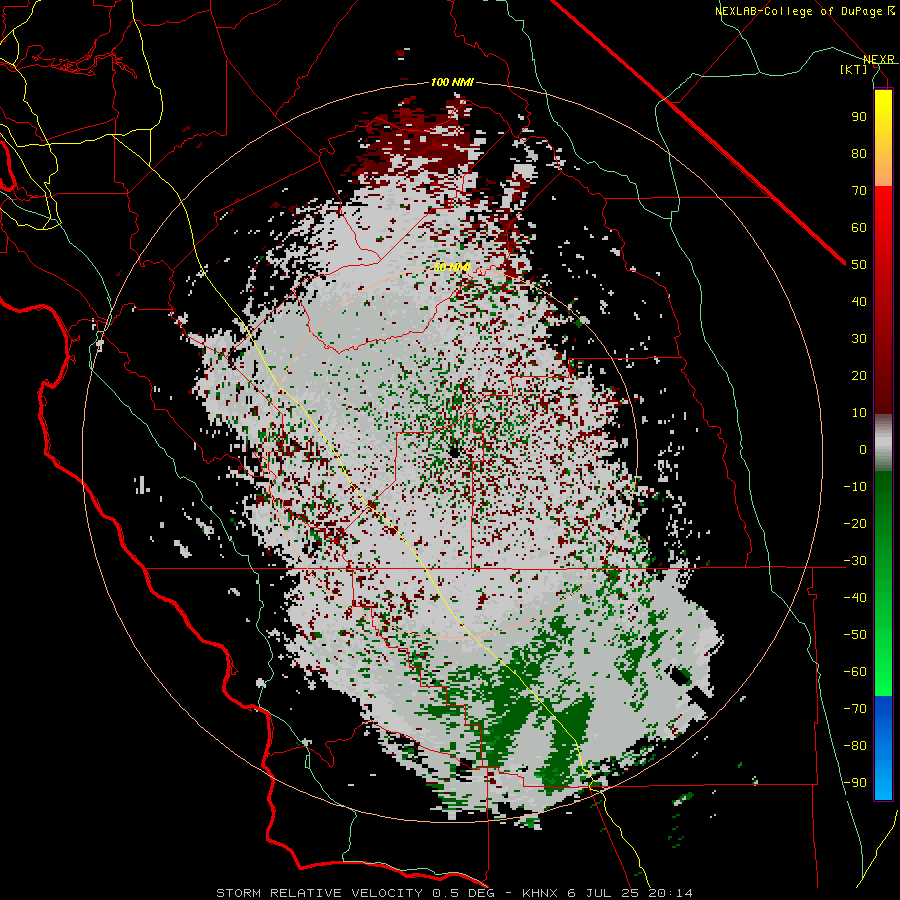Click the '-70' value on velocity scale

[x=855, y=709]
